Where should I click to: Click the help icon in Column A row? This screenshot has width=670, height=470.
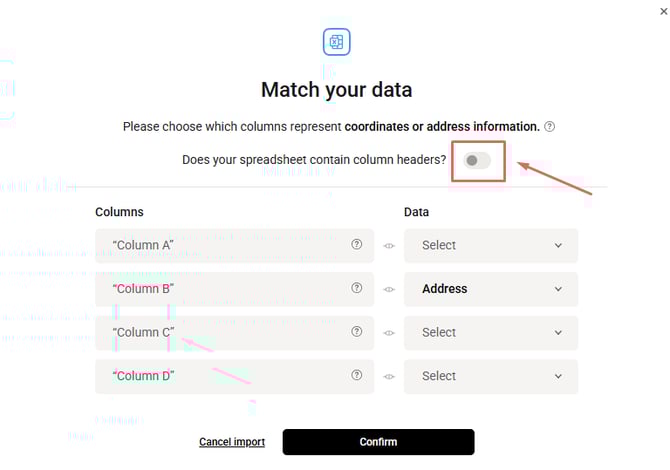pos(357,245)
